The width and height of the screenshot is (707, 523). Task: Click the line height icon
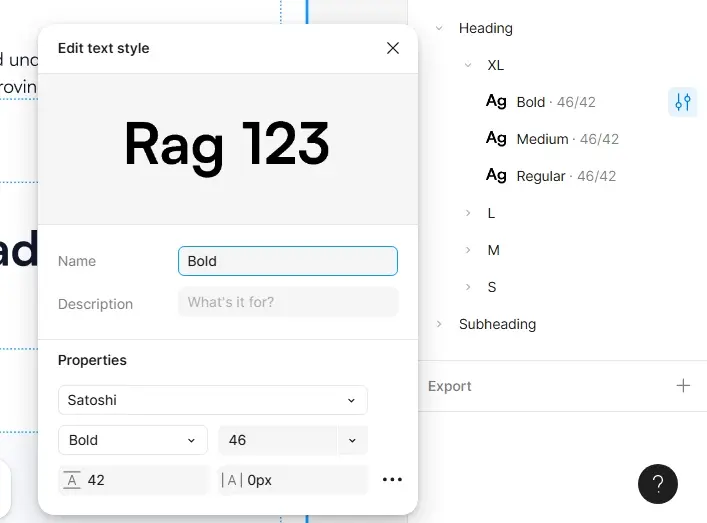[x=72, y=480]
